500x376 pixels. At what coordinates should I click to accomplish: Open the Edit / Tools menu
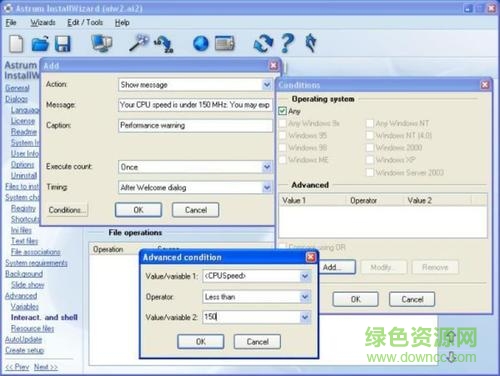85,23
